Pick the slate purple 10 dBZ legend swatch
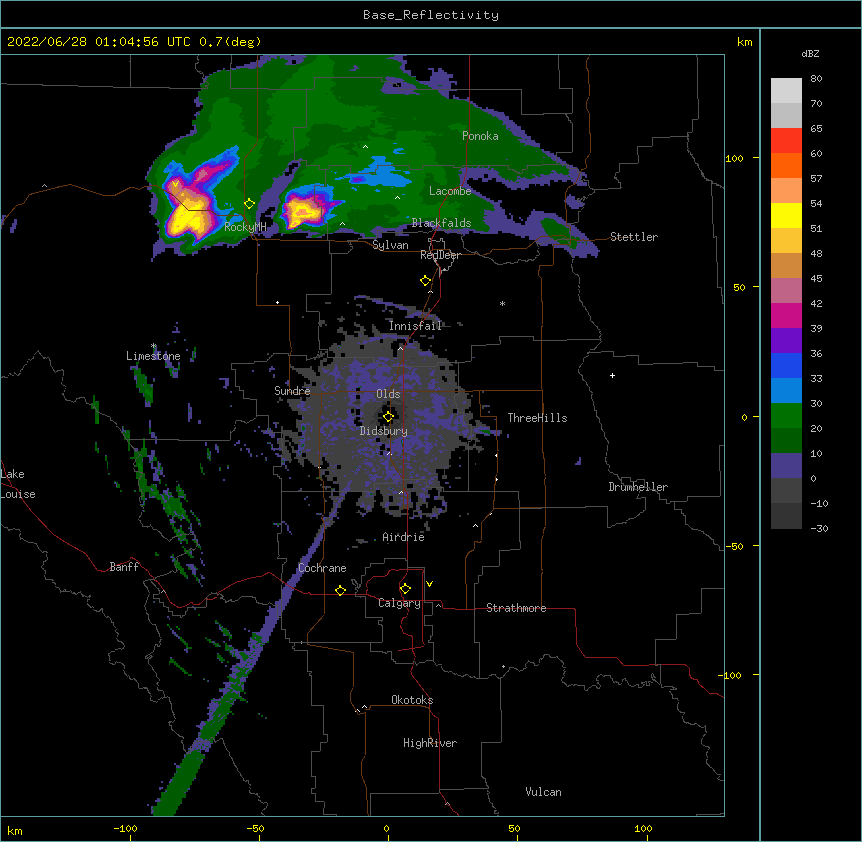862x842 pixels. click(786, 466)
